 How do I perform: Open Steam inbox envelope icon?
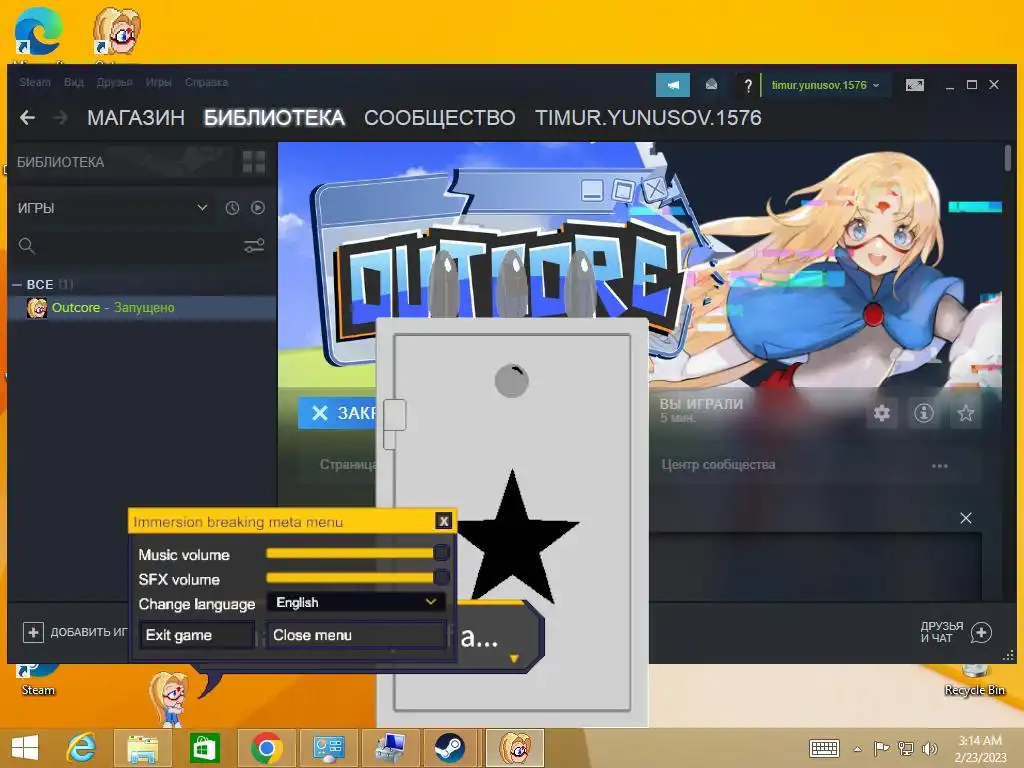pos(711,85)
